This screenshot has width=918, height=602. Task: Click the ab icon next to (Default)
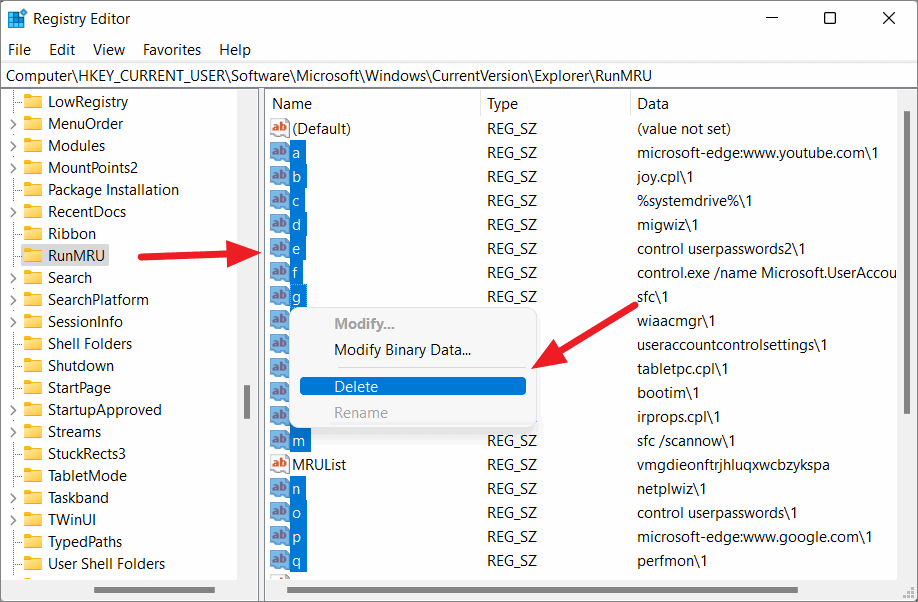[x=279, y=128]
